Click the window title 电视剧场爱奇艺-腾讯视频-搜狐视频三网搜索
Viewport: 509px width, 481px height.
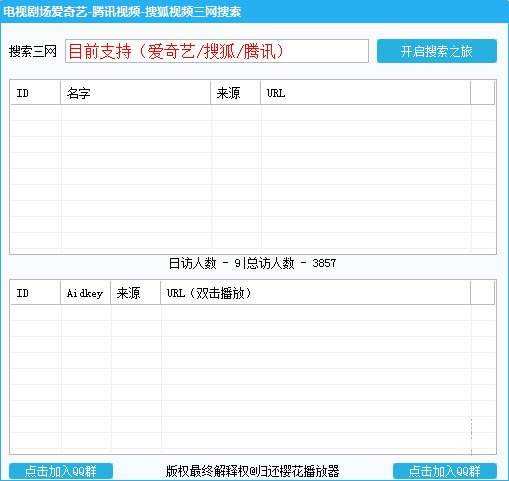click(122, 12)
